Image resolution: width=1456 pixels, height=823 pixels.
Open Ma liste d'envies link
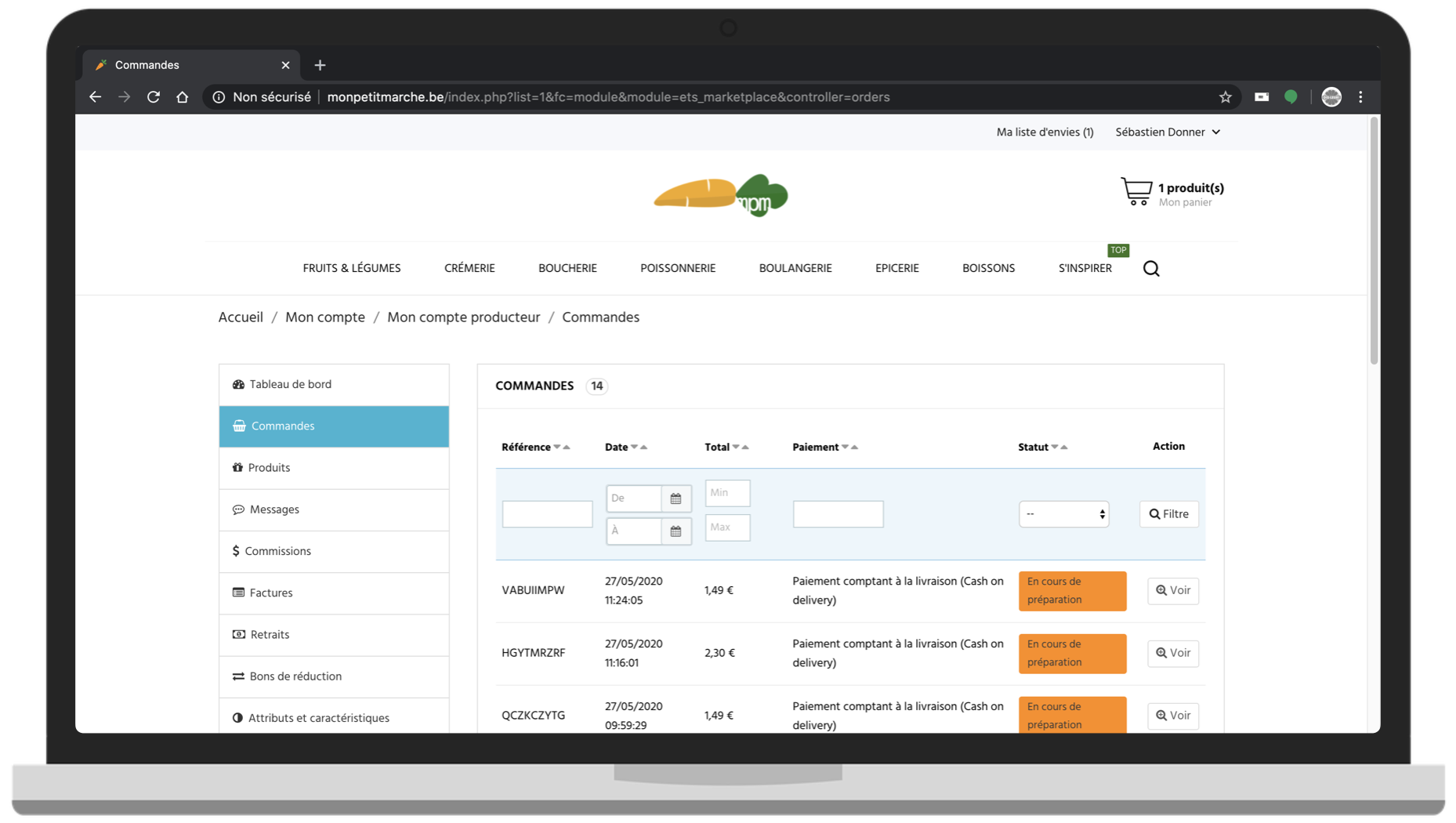click(x=1045, y=132)
